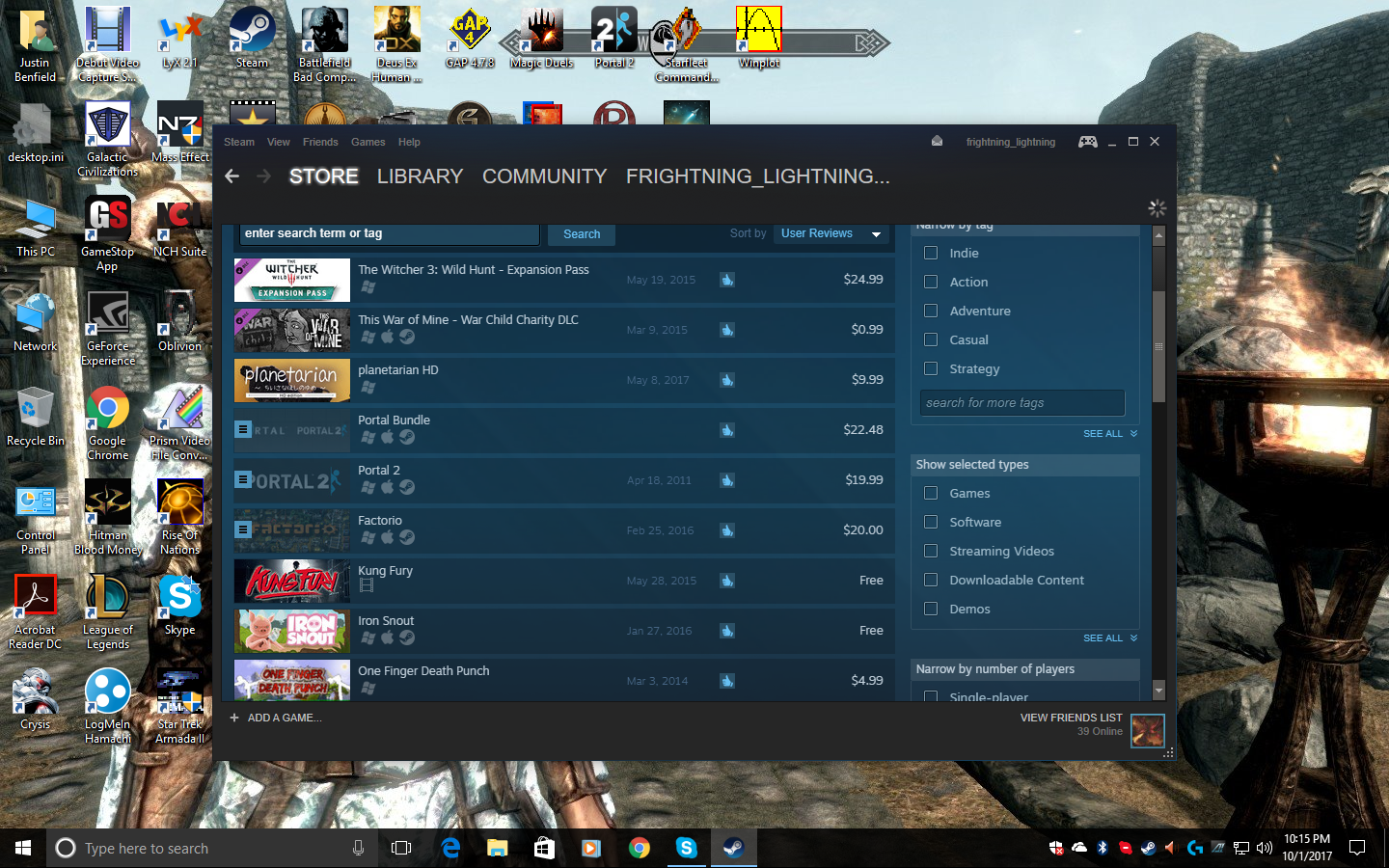The width and height of the screenshot is (1389, 868).
Task: Open Deus Ex Human Revolution desktop icon
Action: [x=396, y=43]
